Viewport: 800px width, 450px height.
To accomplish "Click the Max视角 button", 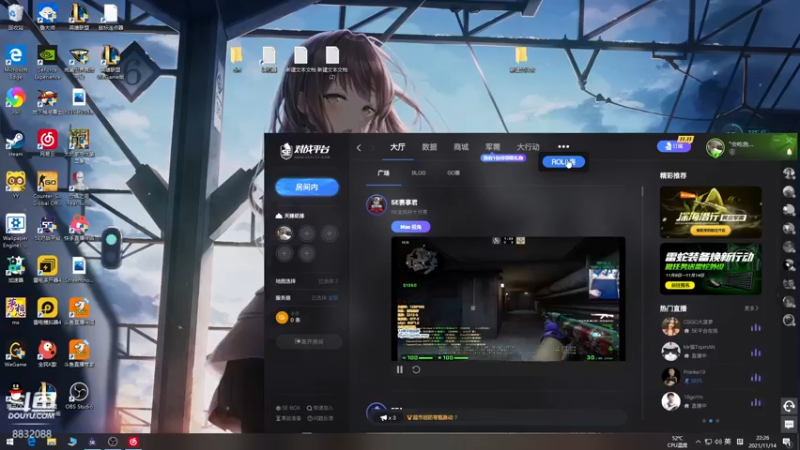I will 411,227.
